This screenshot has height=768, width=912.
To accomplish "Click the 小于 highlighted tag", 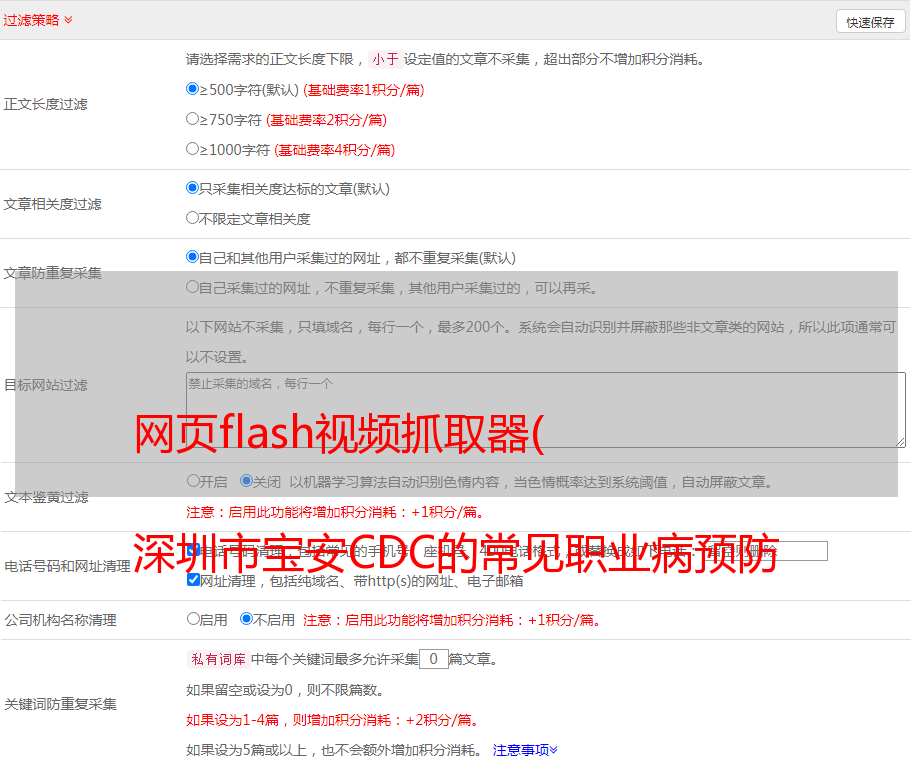I will tap(385, 59).
